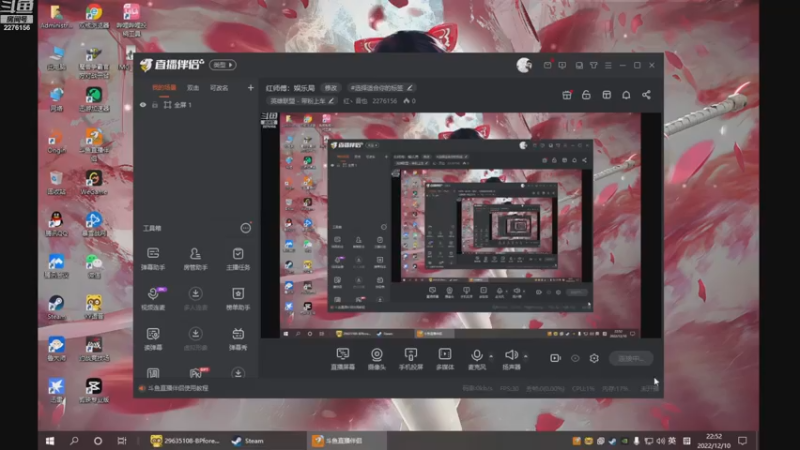Toggle visibility eye of 全屏 1 source
The image size is (800, 450).
(x=143, y=105)
